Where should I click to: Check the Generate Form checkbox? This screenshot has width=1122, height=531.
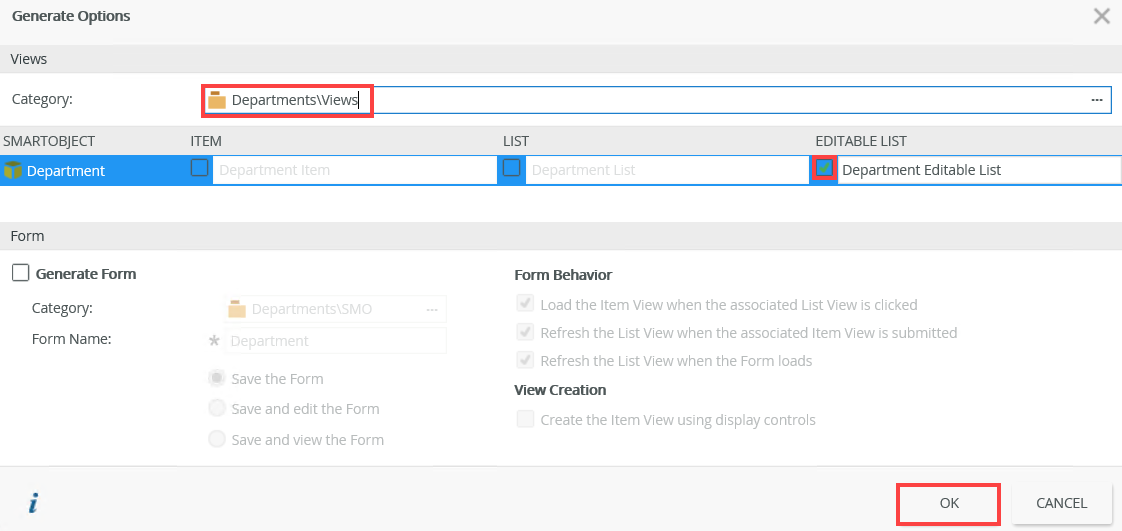click(x=20, y=273)
